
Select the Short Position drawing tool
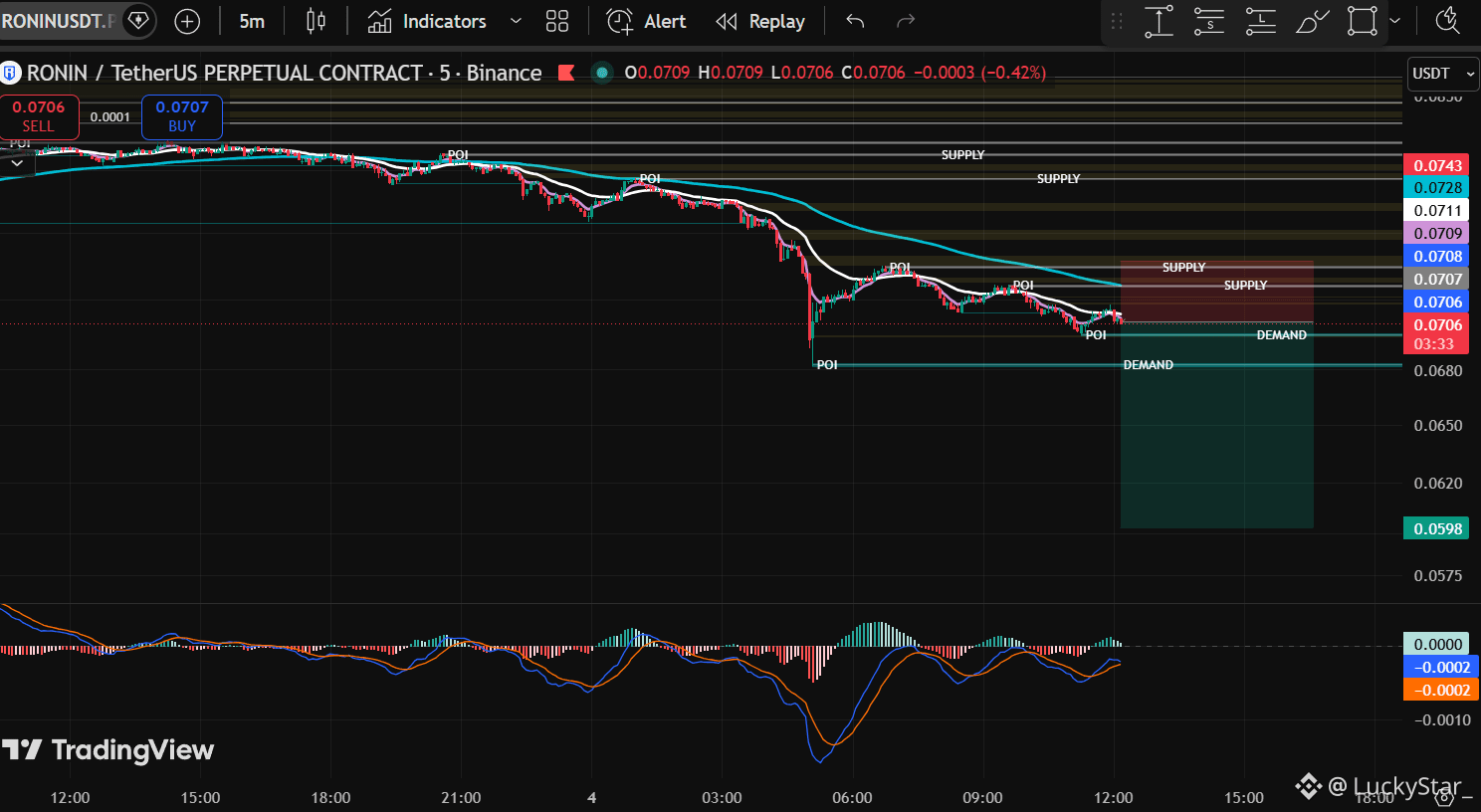[x=1209, y=21]
